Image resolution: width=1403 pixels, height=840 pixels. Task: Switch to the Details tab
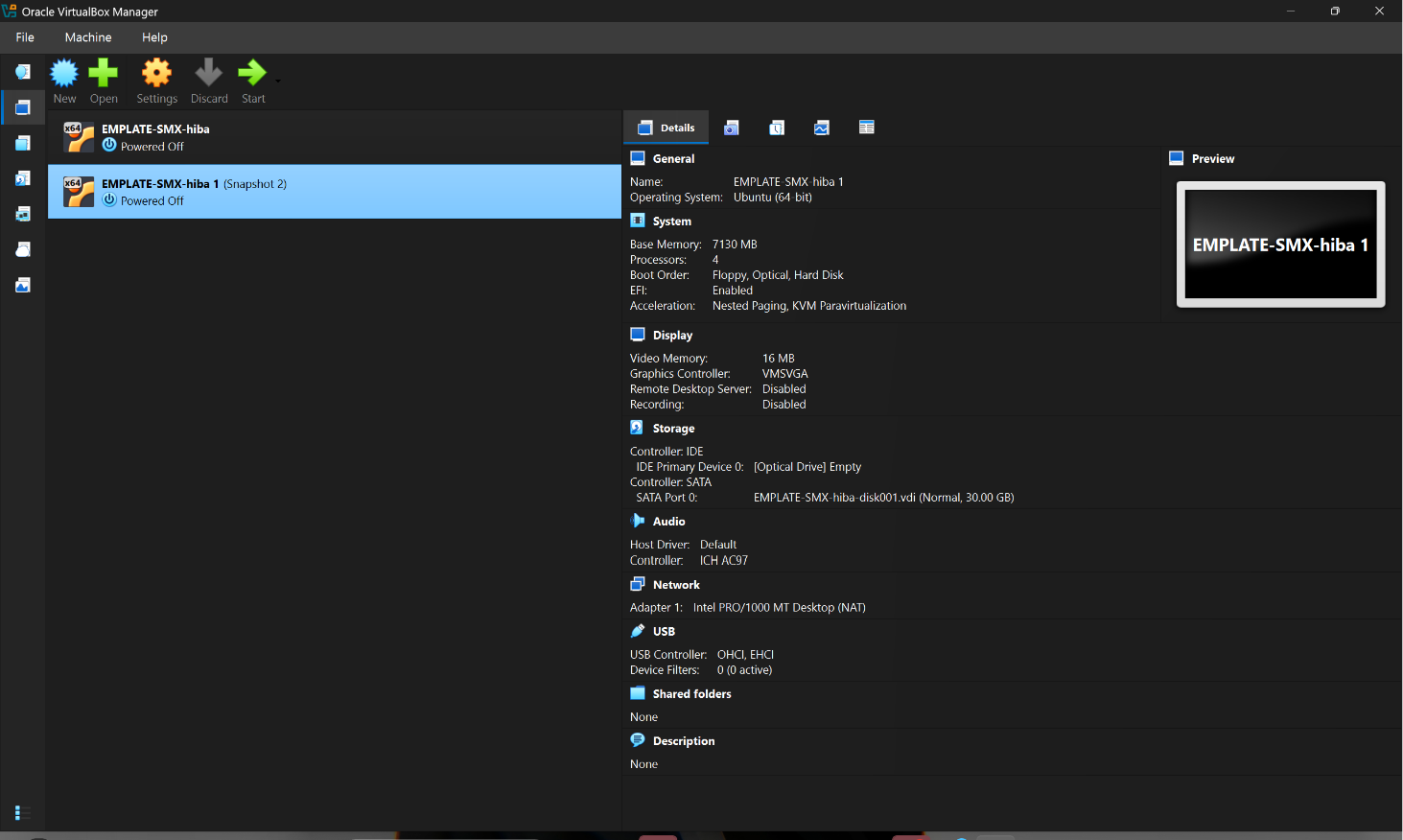click(666, 128)
